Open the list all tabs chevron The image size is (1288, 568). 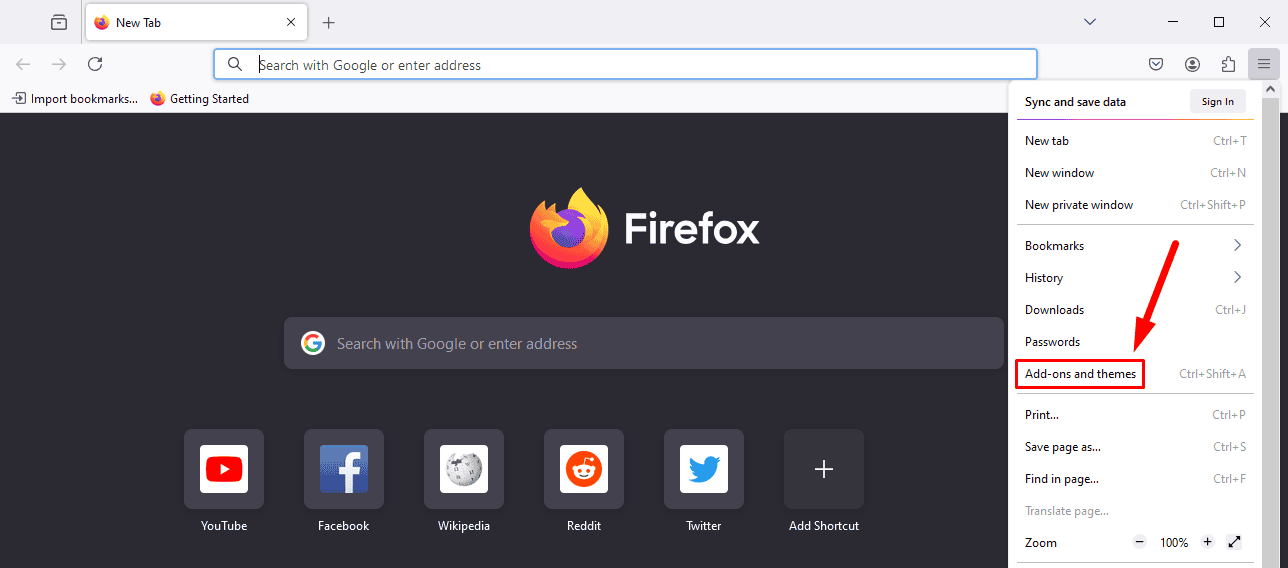tap(1090, 22)
